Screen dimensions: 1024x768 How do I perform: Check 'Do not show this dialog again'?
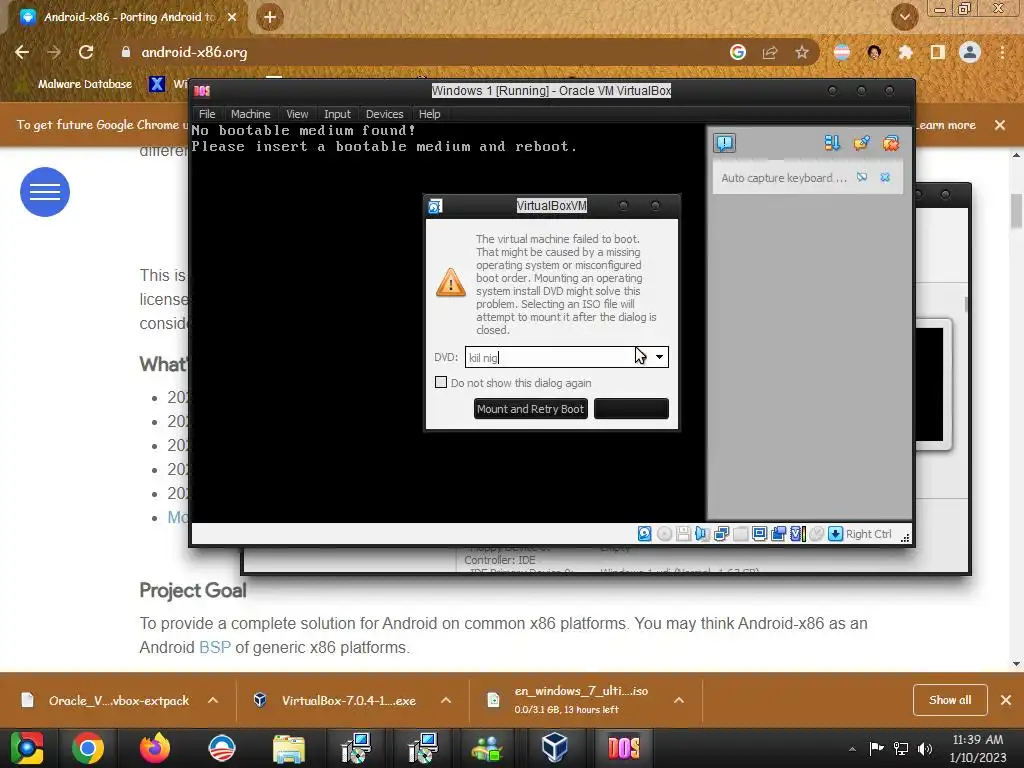(441, 382)
